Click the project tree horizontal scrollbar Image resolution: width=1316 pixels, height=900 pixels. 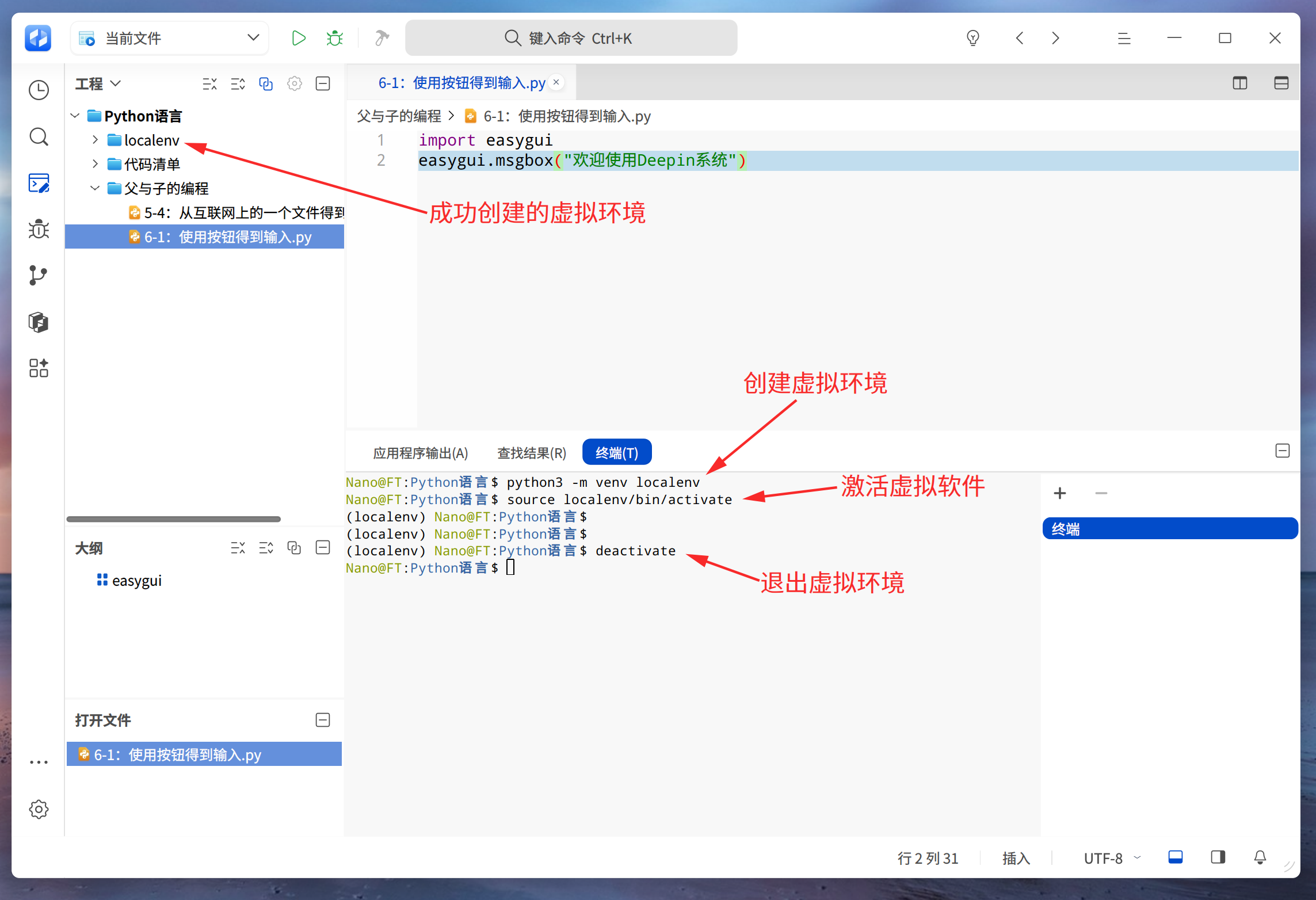[x=173, y=518]
